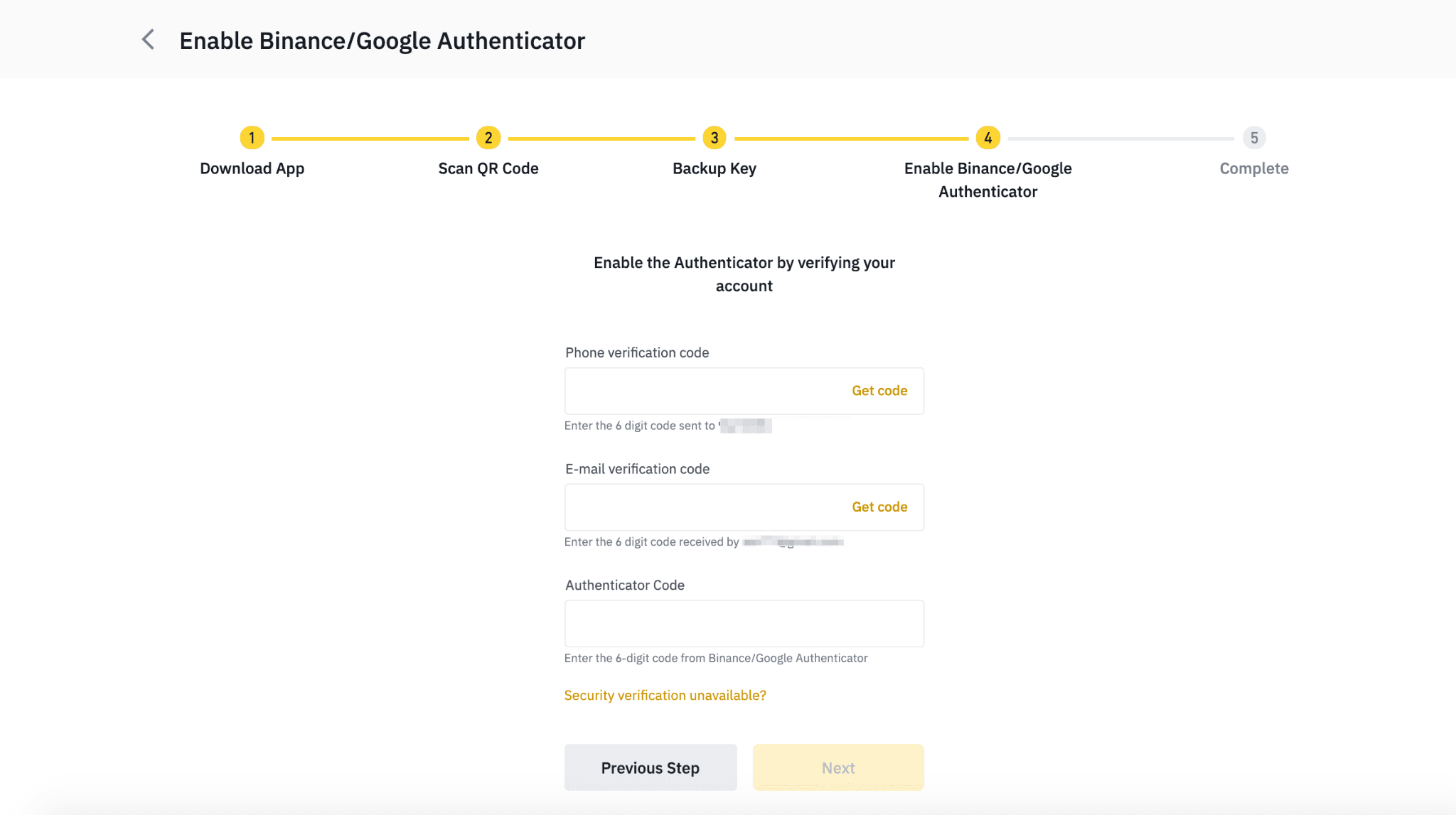Image resolution: width=1456 pixels, height=815 pixels.
Task: Click the back arrow in the header
Action: point(148,40)
